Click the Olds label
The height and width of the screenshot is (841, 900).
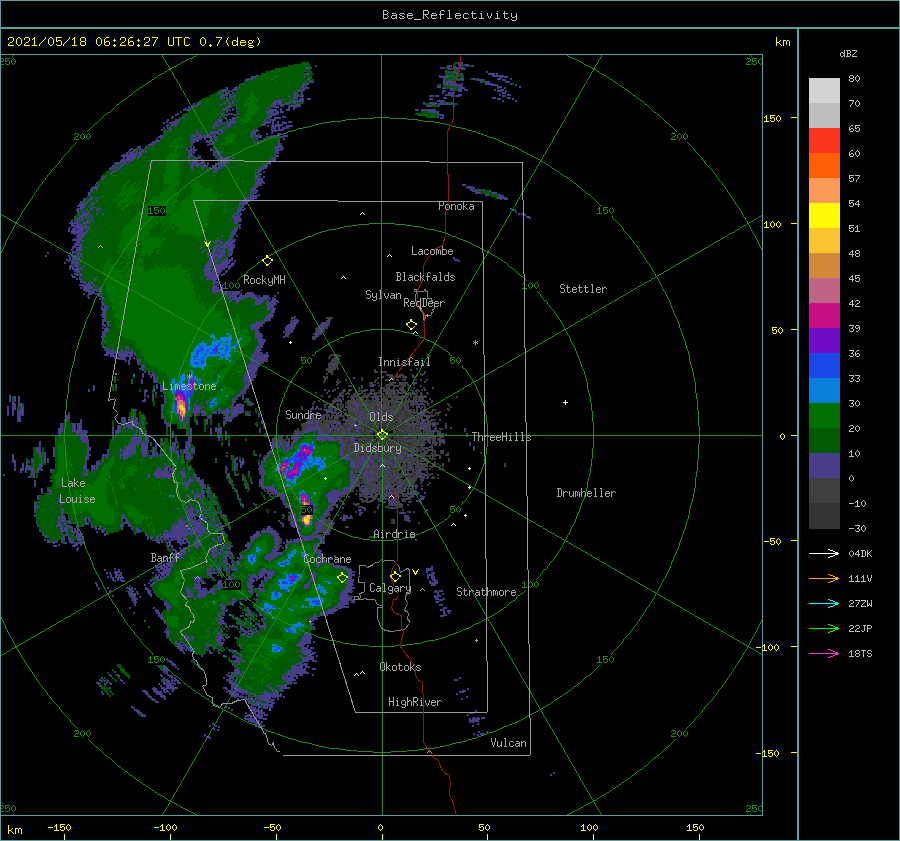coord(381,417)
